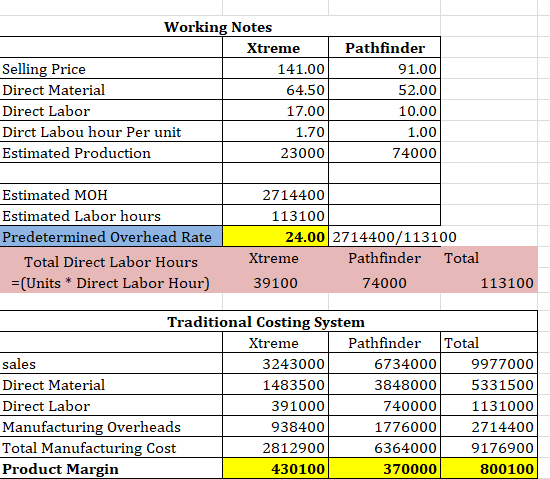Screen dimensions: 550x479
Task: Click the Dirct Labou hour Per unit label
Action: [111, 131]
